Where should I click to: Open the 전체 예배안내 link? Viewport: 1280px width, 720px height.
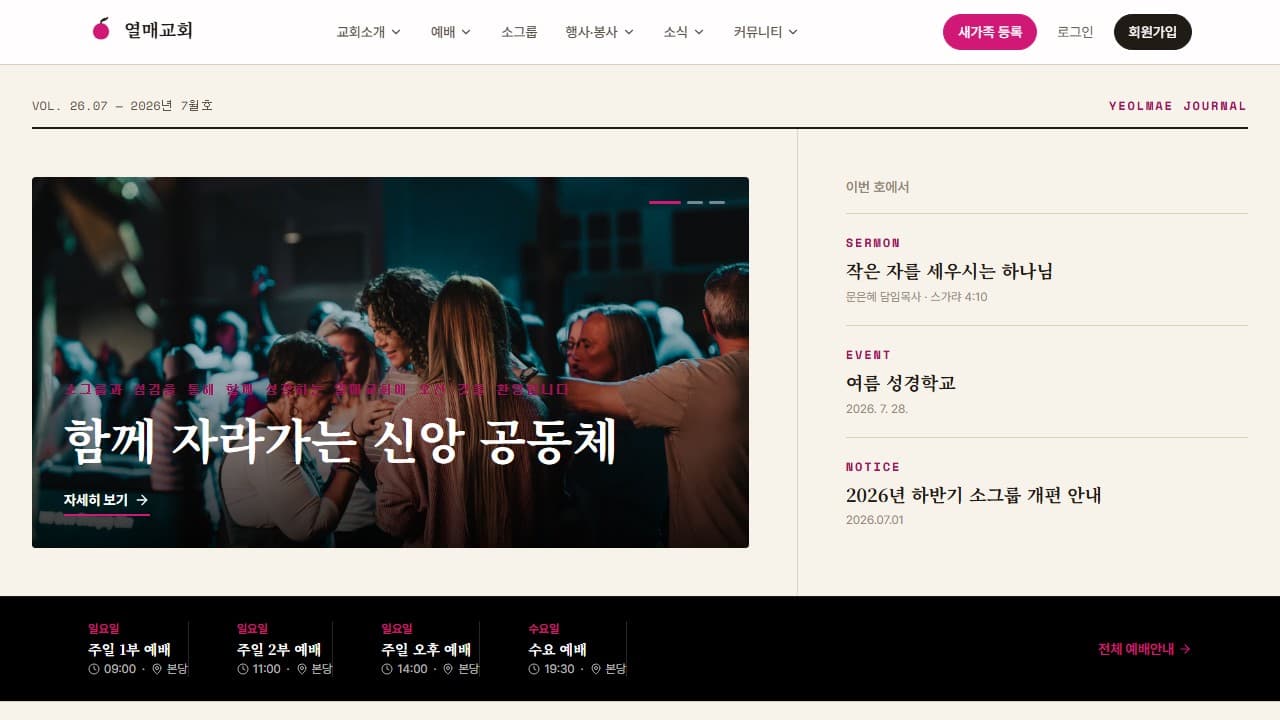pyautogui.click(x=1144, y=649)
